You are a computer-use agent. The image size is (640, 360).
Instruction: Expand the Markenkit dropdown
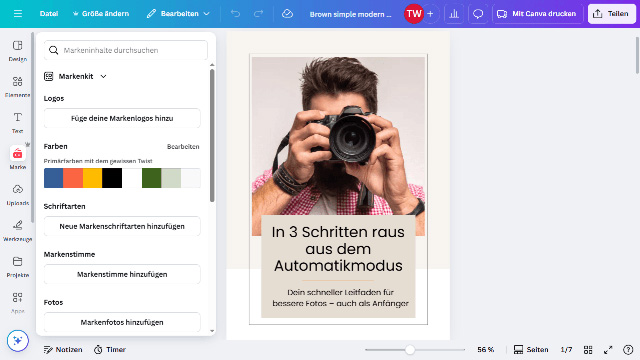(76, 76)
